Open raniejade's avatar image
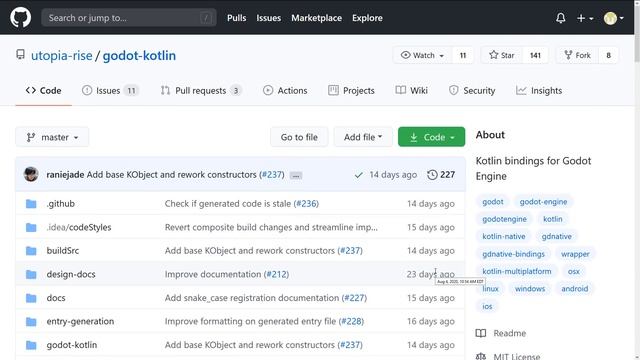This screenshot has height=360, width=640. point(31,175)
